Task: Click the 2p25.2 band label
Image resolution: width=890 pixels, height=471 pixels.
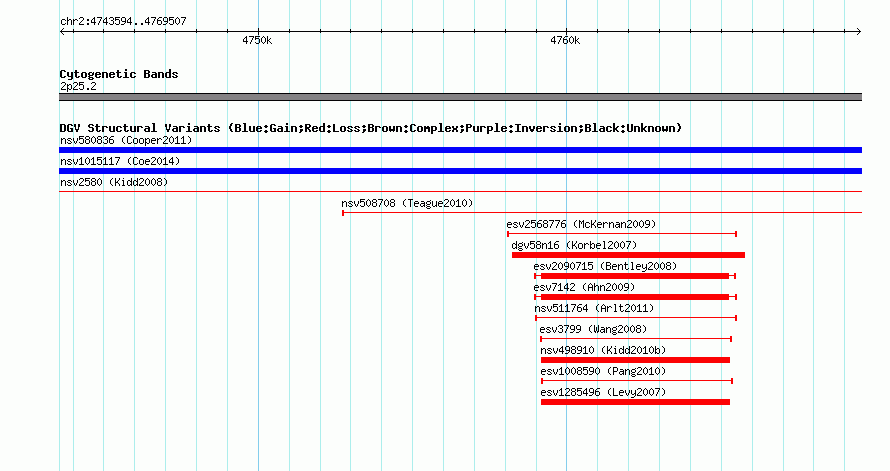Action: click(78, 86)
